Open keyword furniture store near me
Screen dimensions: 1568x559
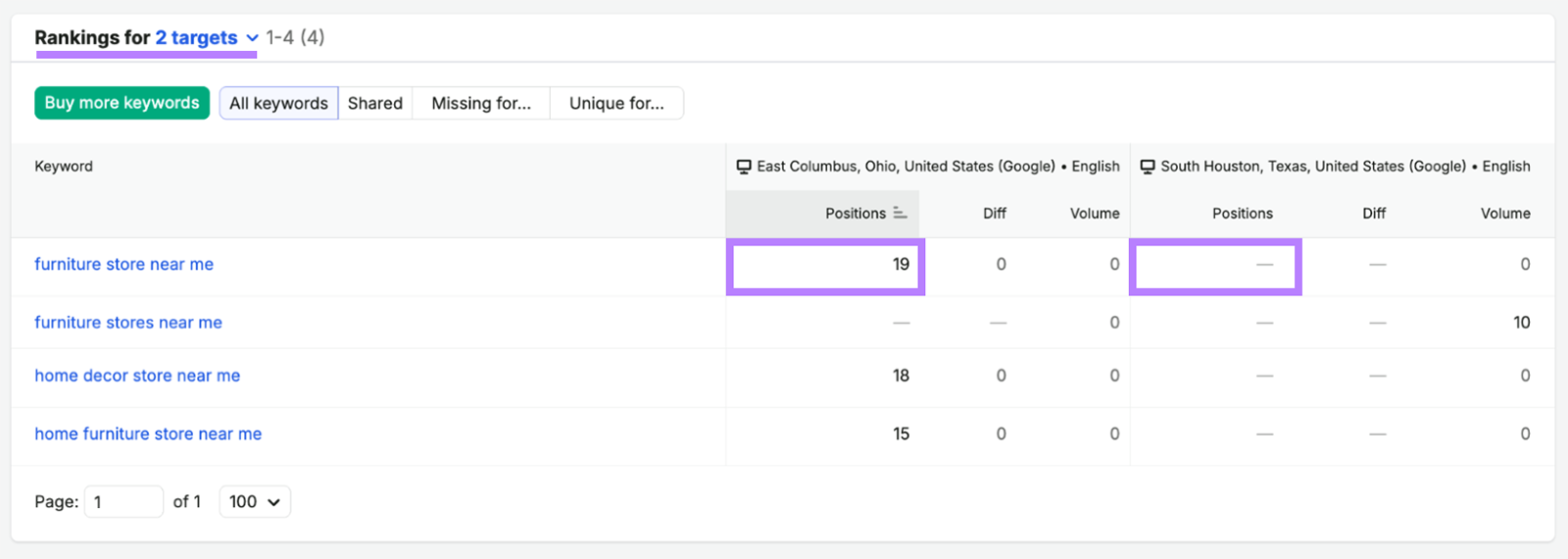(123, 264)
